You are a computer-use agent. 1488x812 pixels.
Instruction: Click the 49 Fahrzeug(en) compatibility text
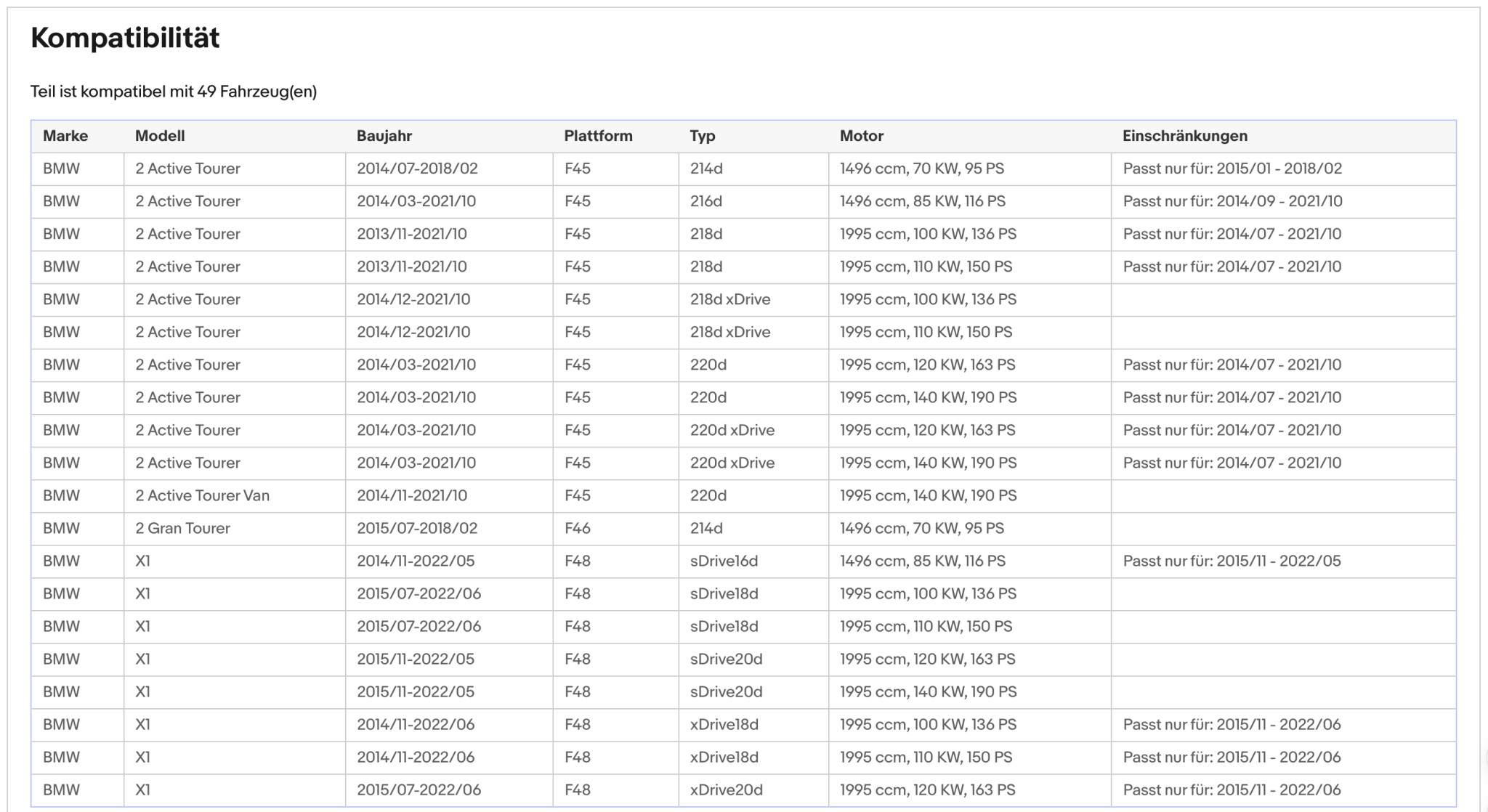[x=257, y=92]
